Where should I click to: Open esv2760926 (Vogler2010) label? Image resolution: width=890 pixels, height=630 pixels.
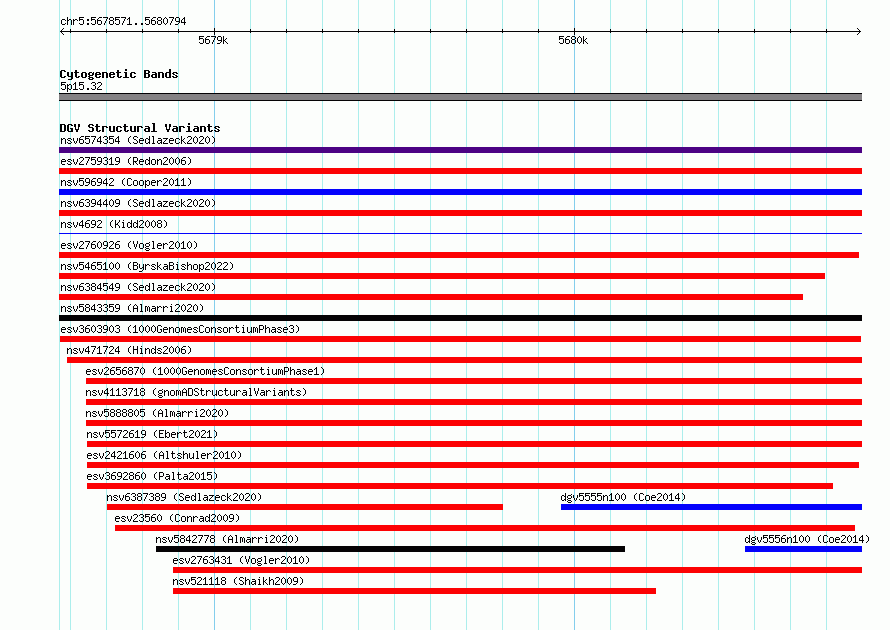point(129,245)
